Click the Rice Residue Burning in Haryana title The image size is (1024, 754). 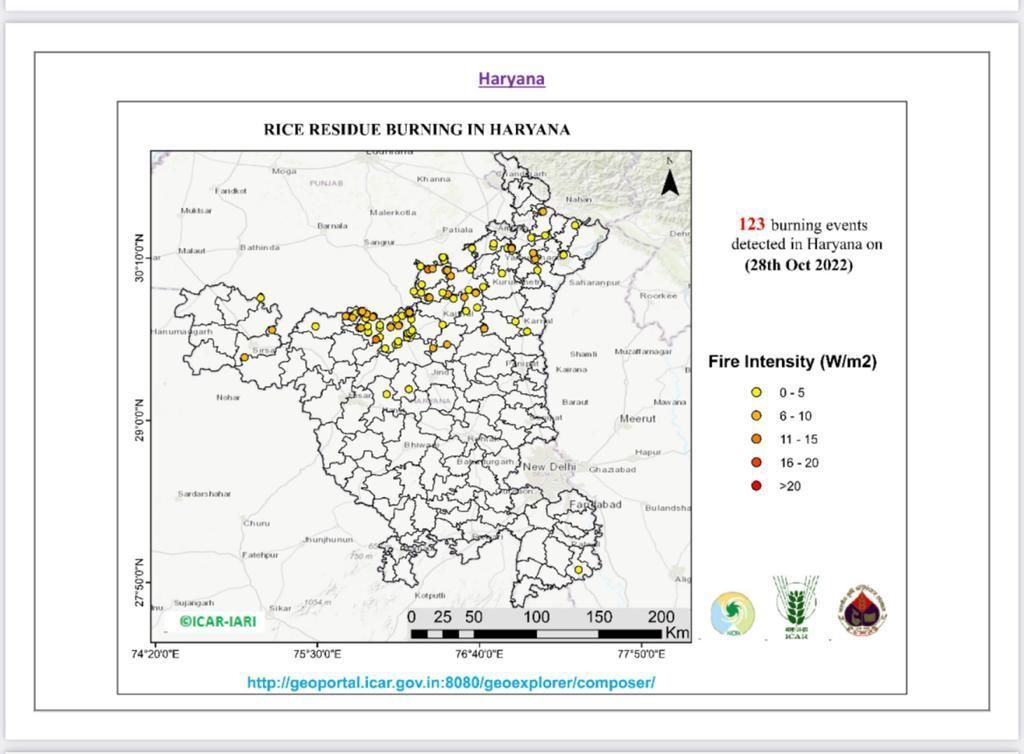tap(416, 129)
